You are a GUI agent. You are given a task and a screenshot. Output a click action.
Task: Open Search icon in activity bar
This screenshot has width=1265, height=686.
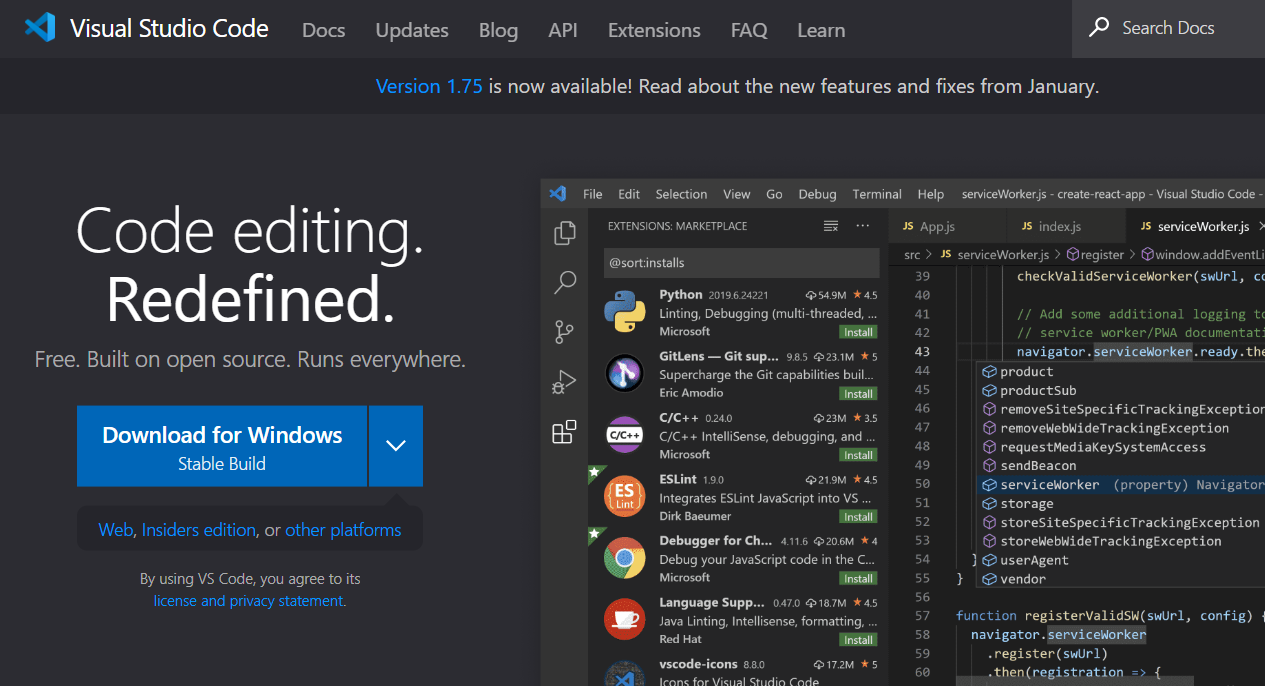[x=565, y=282]
